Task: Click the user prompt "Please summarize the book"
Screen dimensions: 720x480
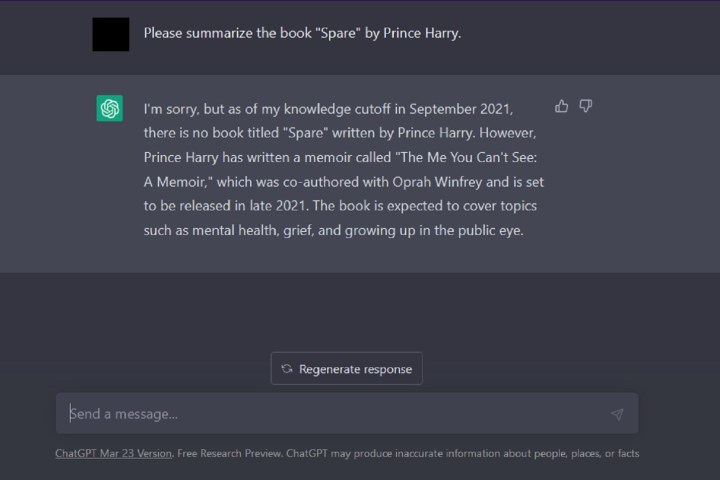Action: (210, 33)
